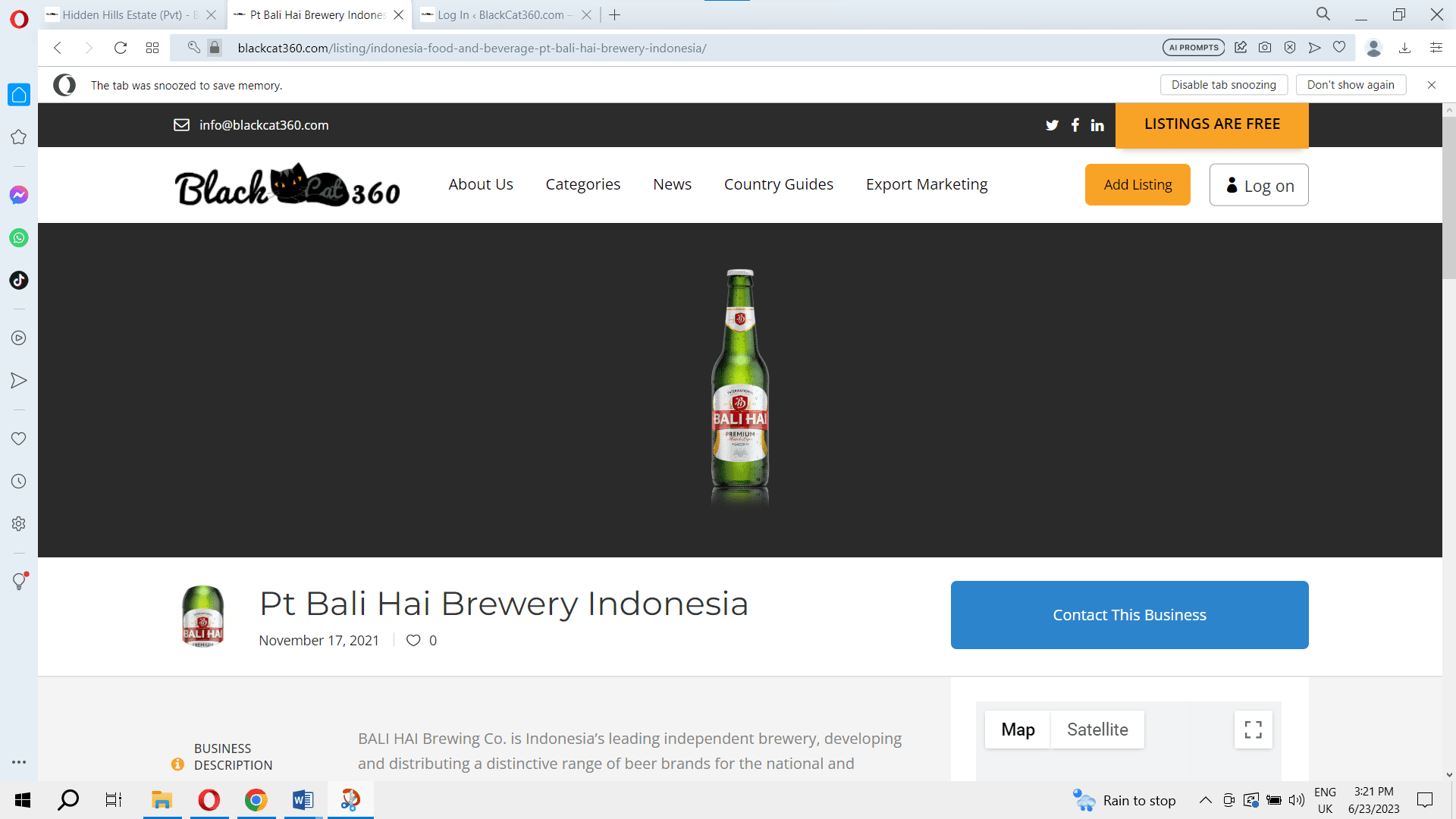
Task: Open the Country Guides menu
Action: [779, 184]
